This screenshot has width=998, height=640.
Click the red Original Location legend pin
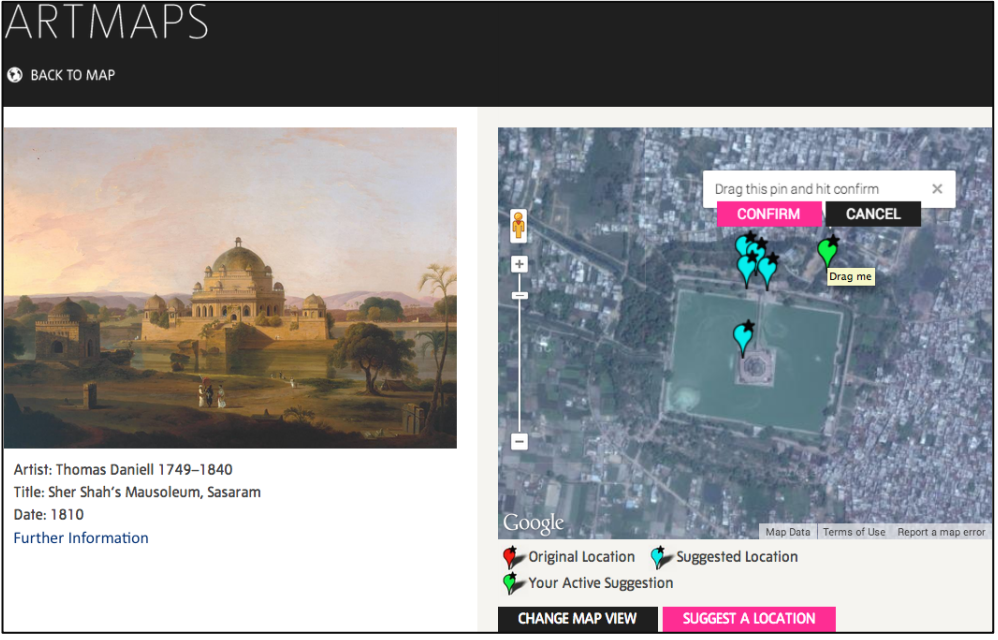coord(511,557)
